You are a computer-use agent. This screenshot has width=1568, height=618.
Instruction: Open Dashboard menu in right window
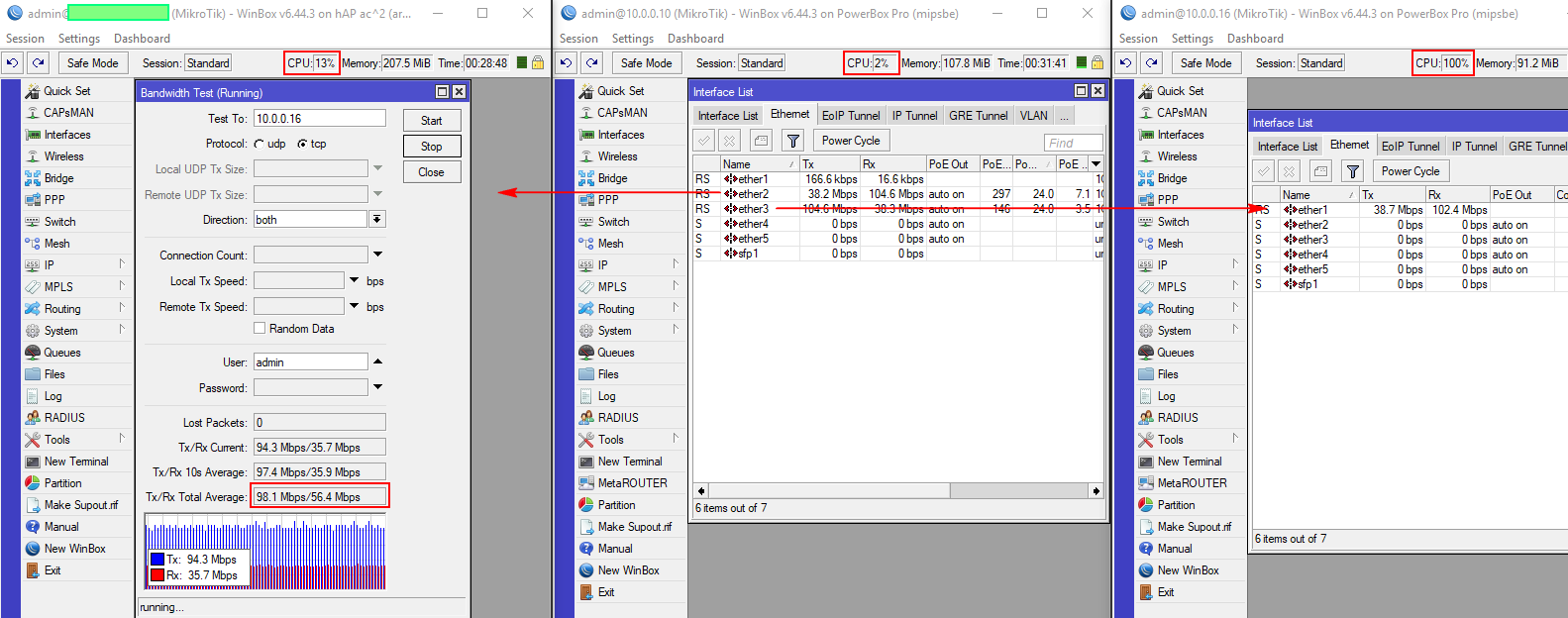coord(1255,38)
